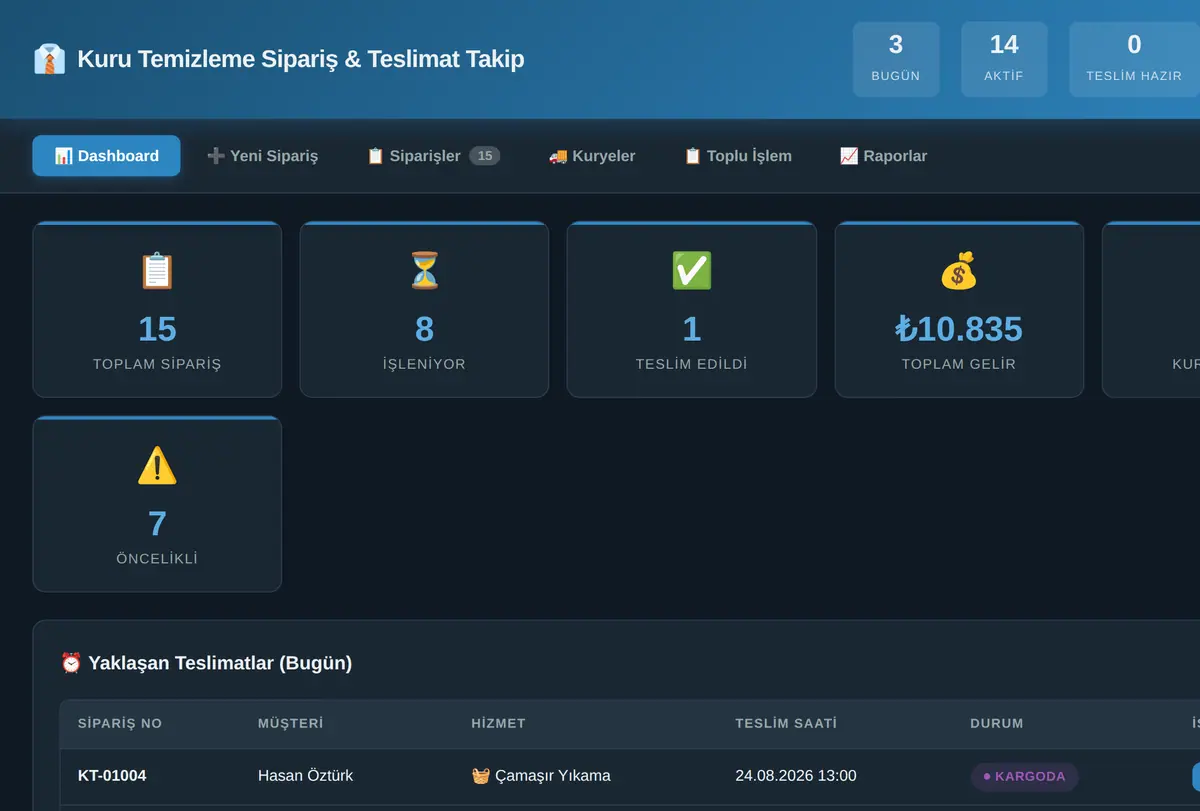Image resolution: width=1200 pixels, height=811 pixels.
Task: Click the Teslim Saati column header
Action: pyautogui.click(x=786, y=724)
